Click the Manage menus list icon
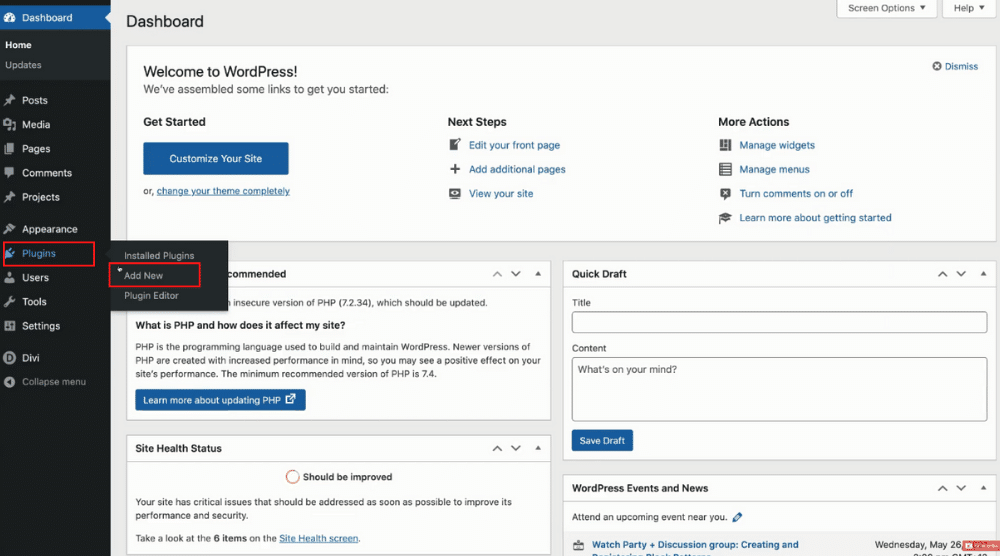The width and height of the screenshot is (1000, 556). click(x=725, y=169)
